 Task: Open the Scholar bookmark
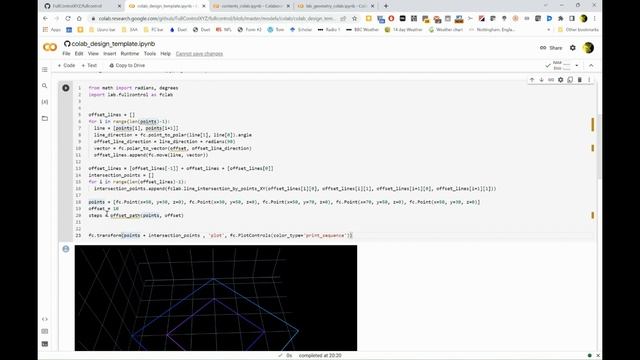(x=301, y=30)
